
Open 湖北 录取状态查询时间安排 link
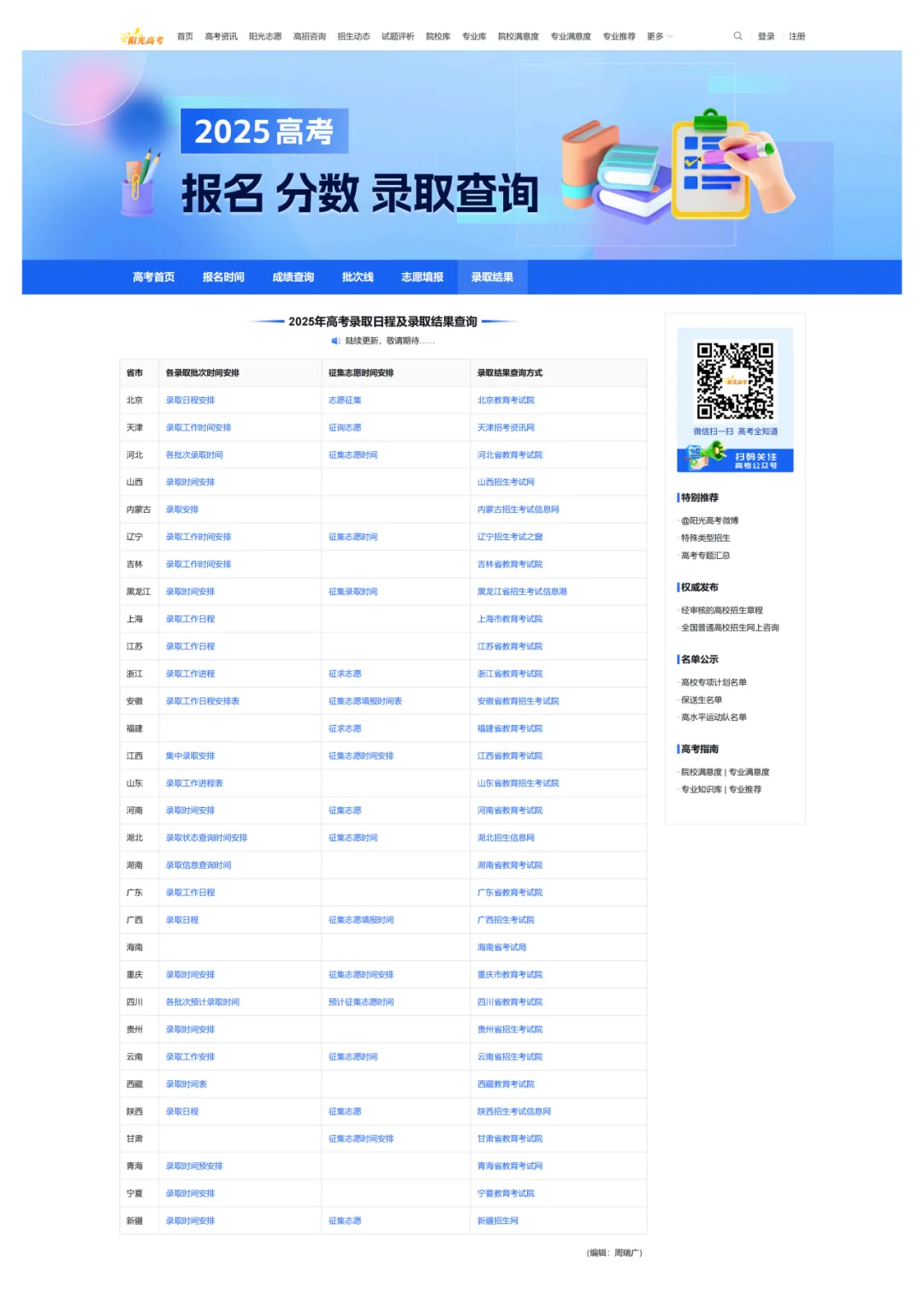[206, 839]
